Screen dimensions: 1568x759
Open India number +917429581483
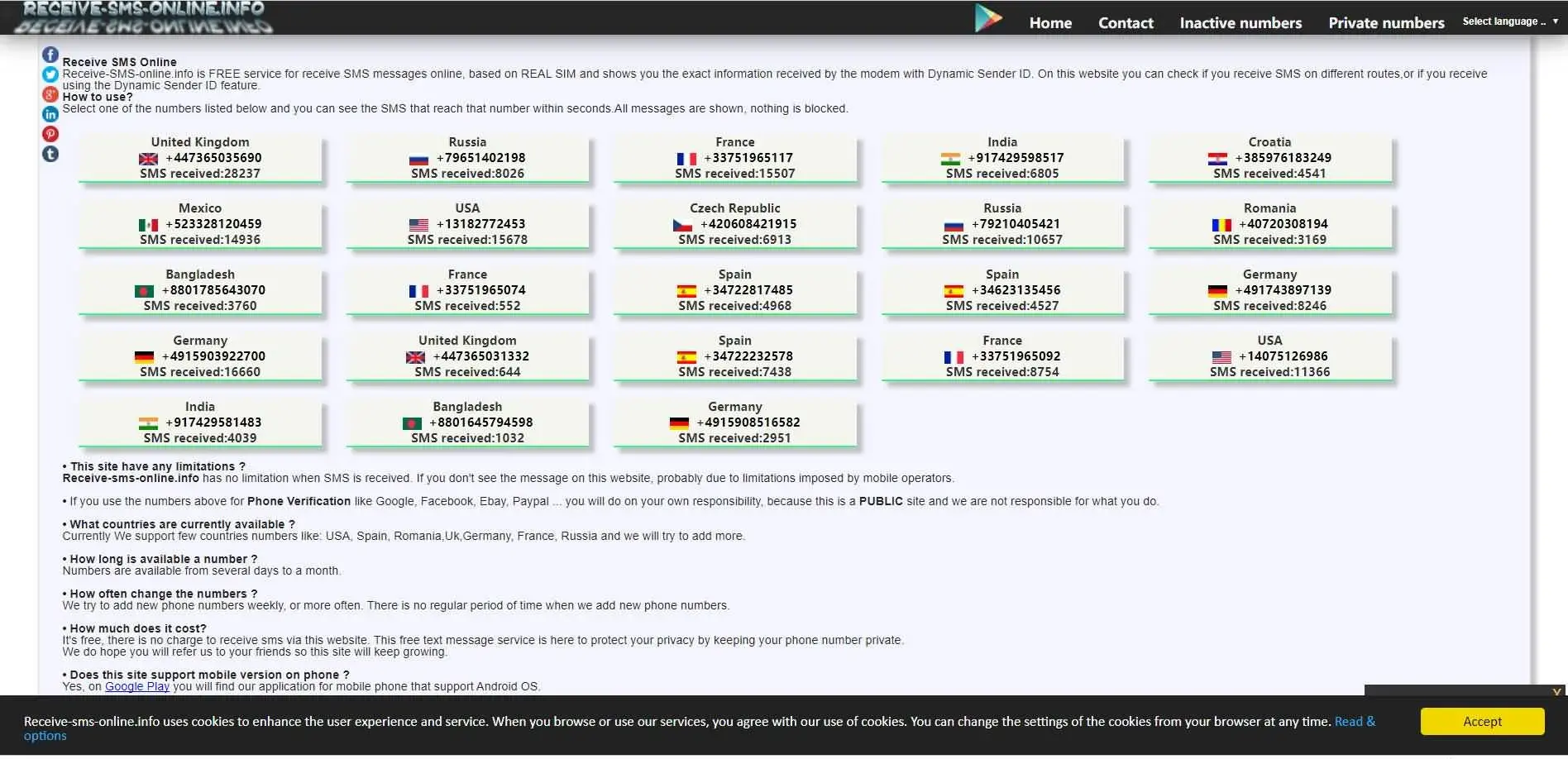pos(200,422)
